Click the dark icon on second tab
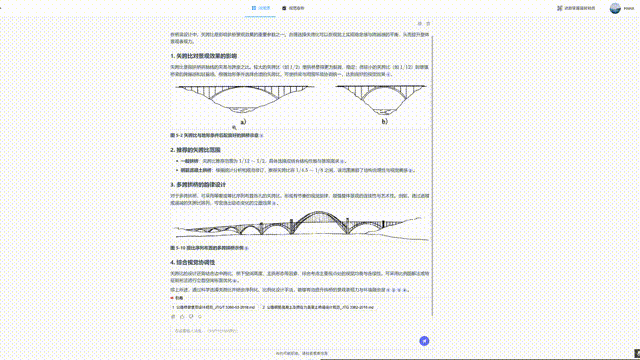This screenshot has width=640, height=360. pos(284,8)
